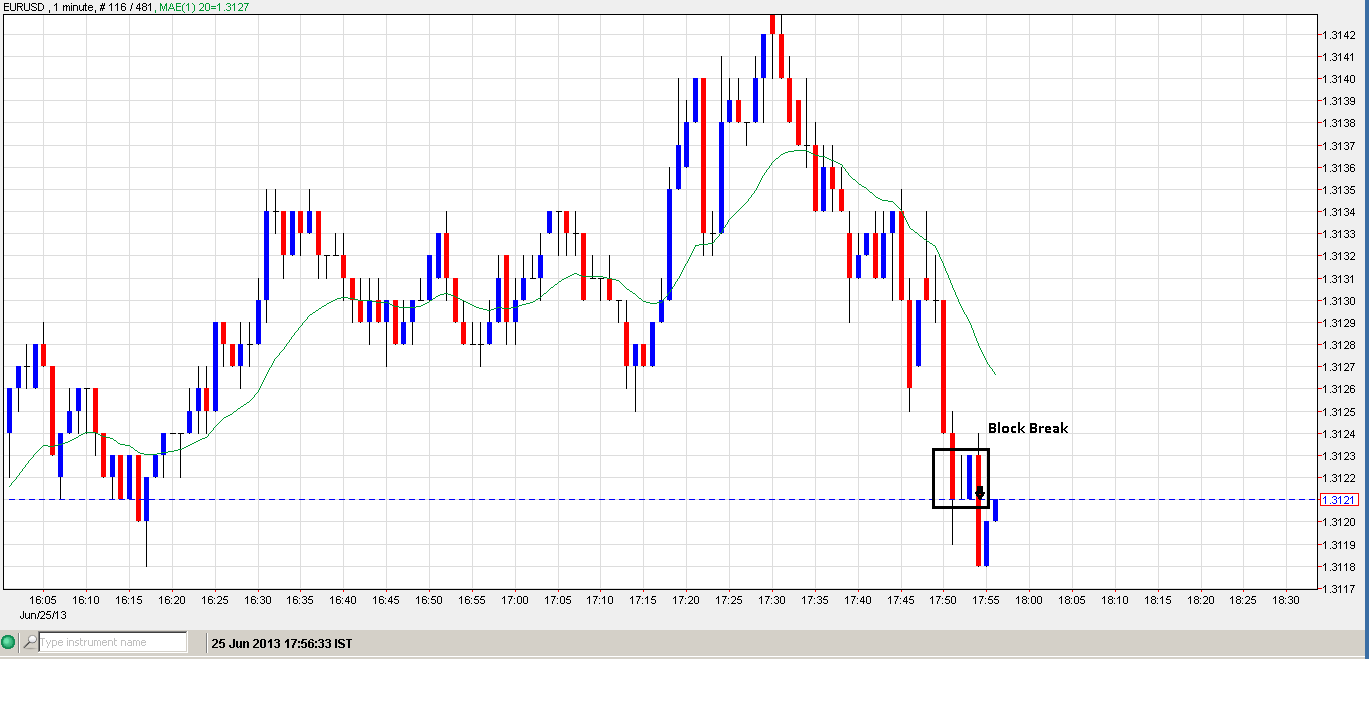The height and width of the screenshot is (728, 1370).
Task: Click the 1.3126 price axis label
Action: (1338, 389)
